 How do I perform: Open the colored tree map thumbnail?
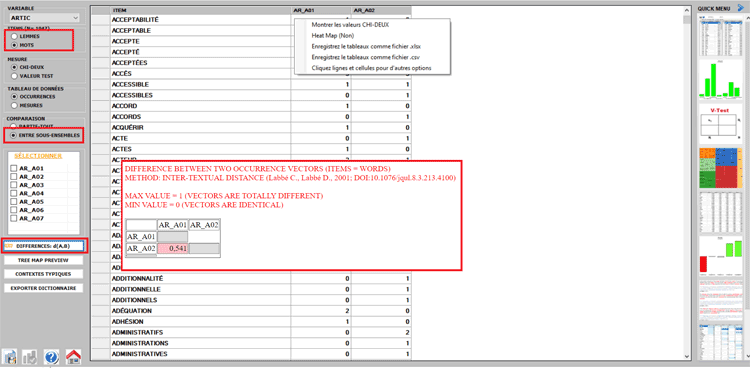[720, 167]
